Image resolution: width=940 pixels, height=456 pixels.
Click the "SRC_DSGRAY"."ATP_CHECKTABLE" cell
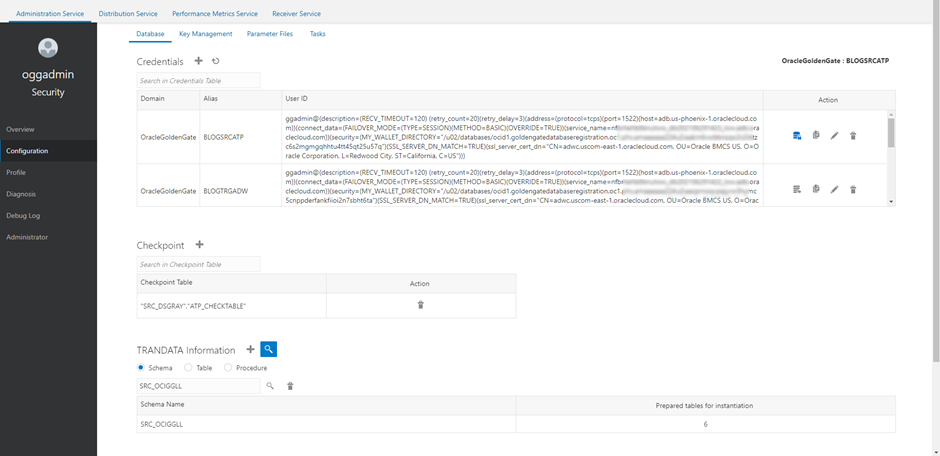pyautogui.click(x=231, y=306)
